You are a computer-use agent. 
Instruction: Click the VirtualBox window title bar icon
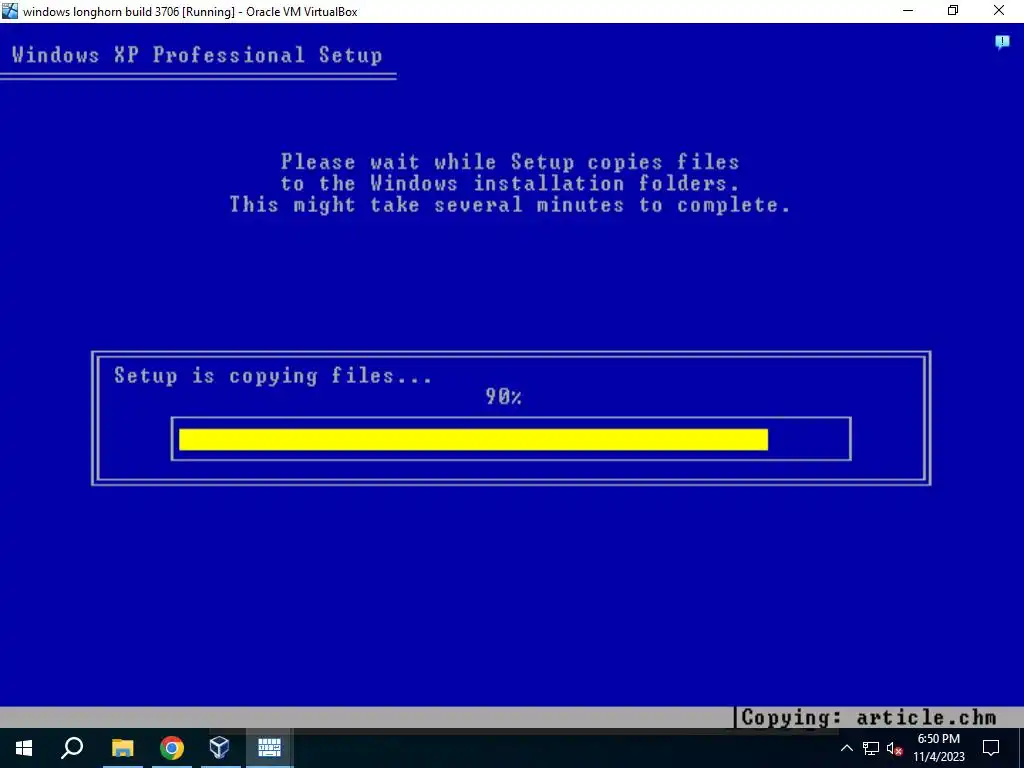point(10,11)
